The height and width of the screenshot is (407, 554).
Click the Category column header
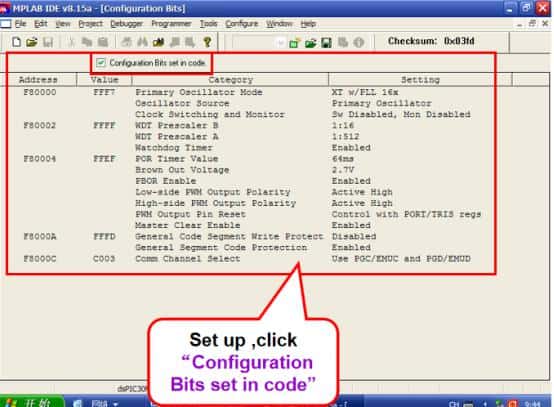click(x=230, y=79)
